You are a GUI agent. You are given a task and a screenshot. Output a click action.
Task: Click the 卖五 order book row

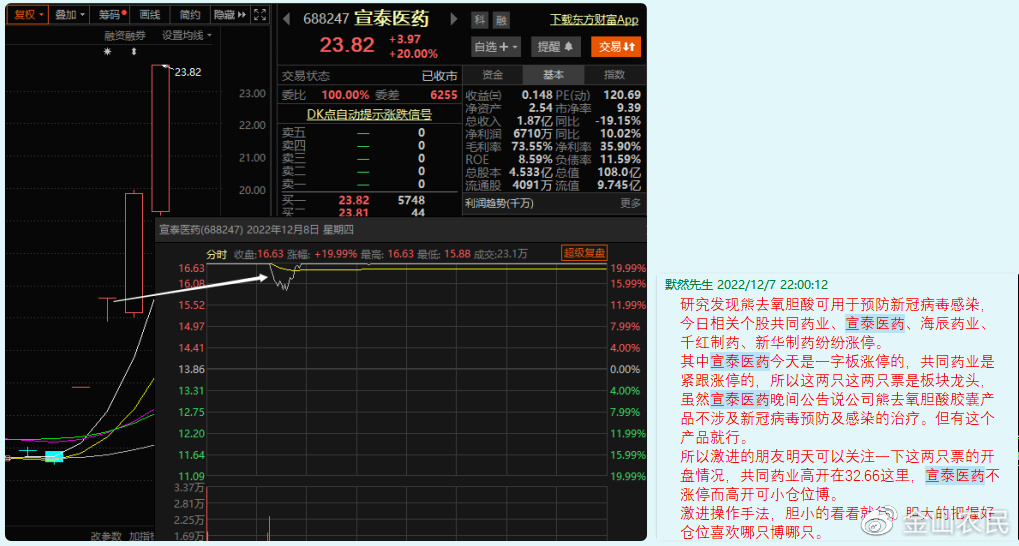coord(368,133)
